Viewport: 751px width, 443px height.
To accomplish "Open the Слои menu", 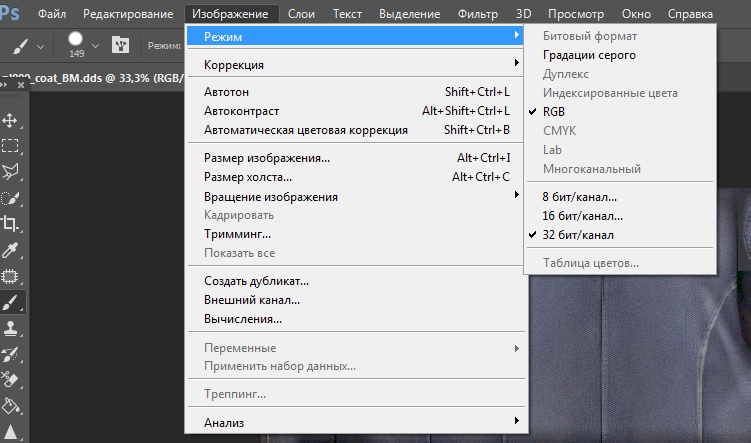I will (301, 14).
